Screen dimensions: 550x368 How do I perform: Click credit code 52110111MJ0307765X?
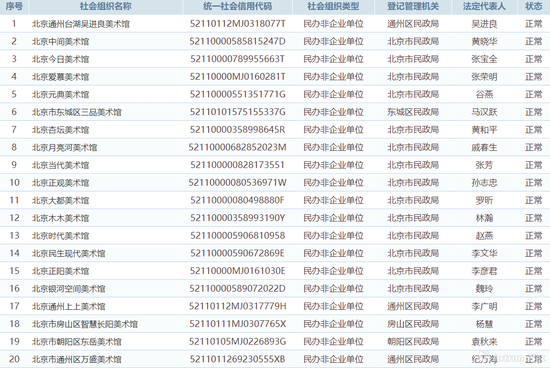click(x=237, y=324)
